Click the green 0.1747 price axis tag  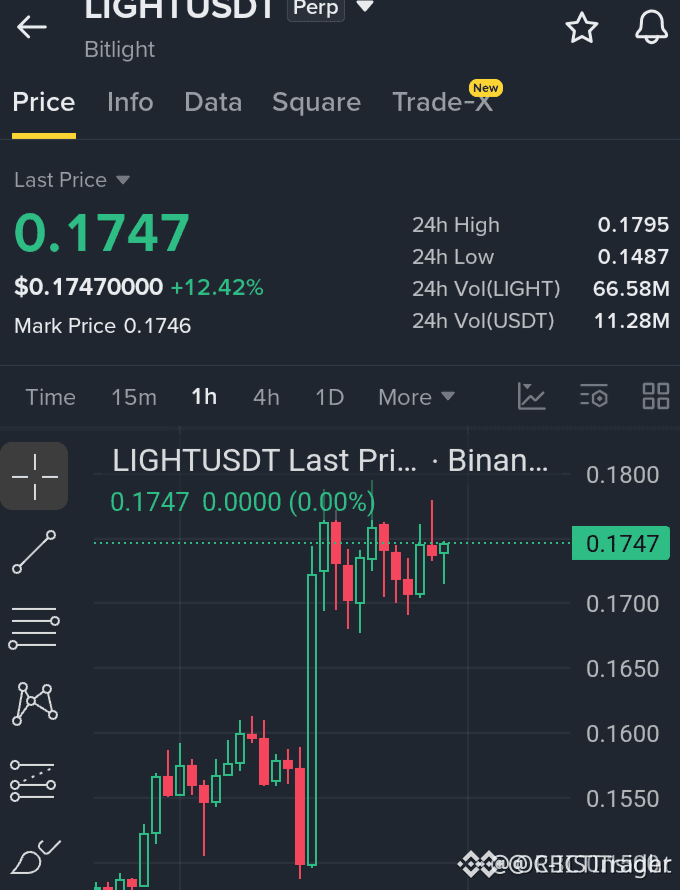tap(621, 543)
